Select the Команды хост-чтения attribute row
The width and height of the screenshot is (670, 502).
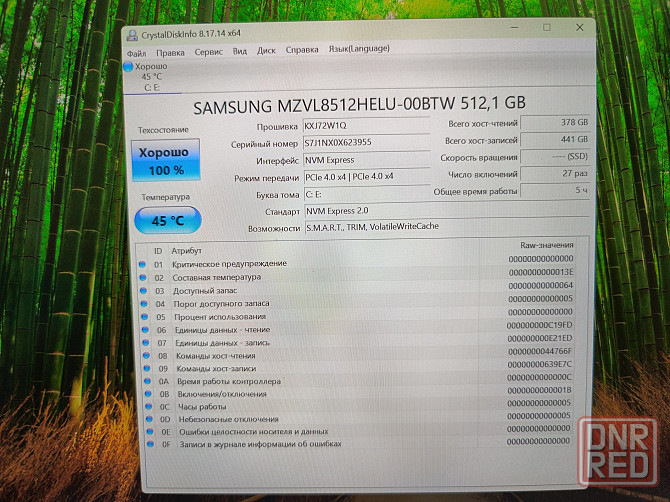(359, 354)
